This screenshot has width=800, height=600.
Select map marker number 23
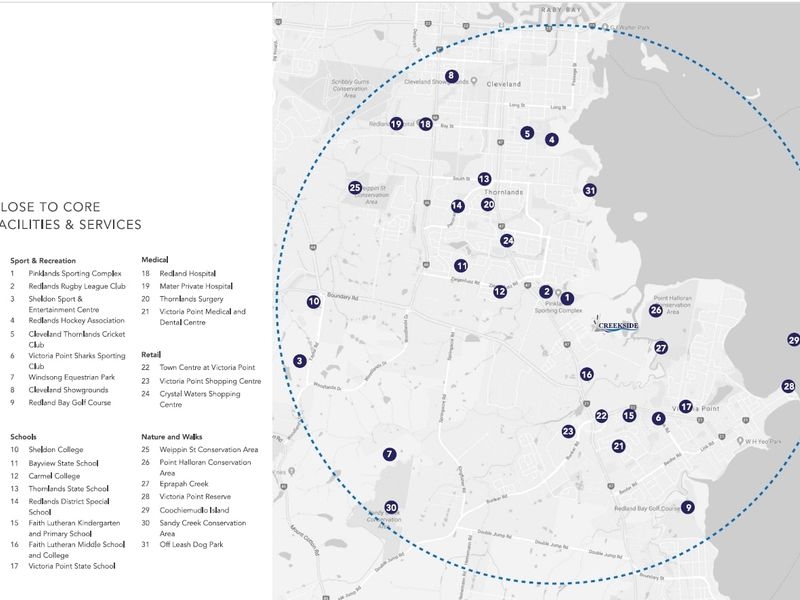568,432
